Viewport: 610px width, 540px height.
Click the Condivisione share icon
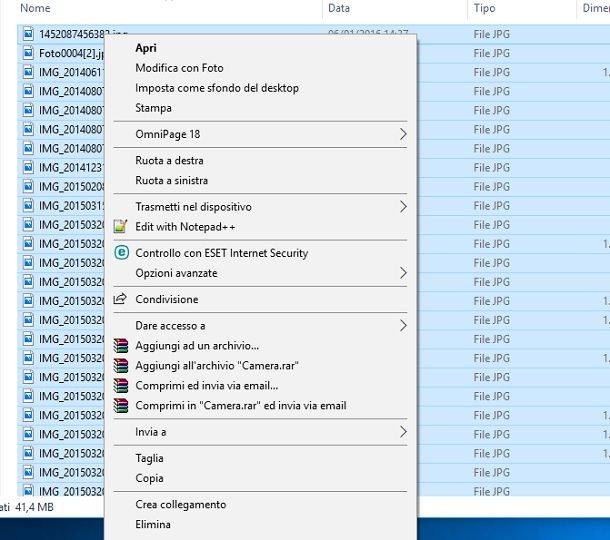coord(121,299)
